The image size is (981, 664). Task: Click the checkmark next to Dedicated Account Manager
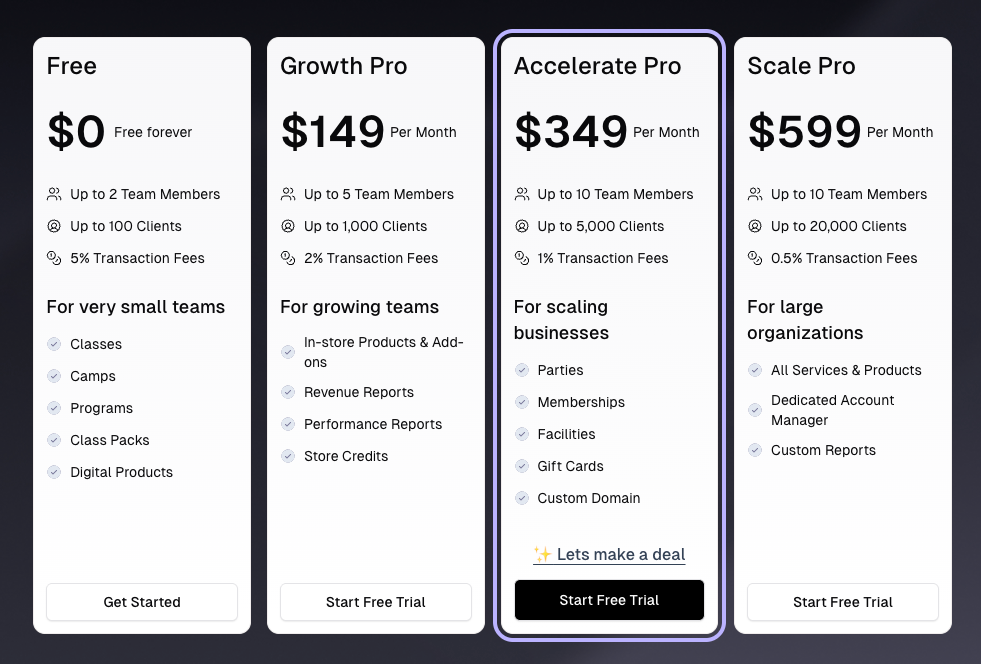[755, 410]
